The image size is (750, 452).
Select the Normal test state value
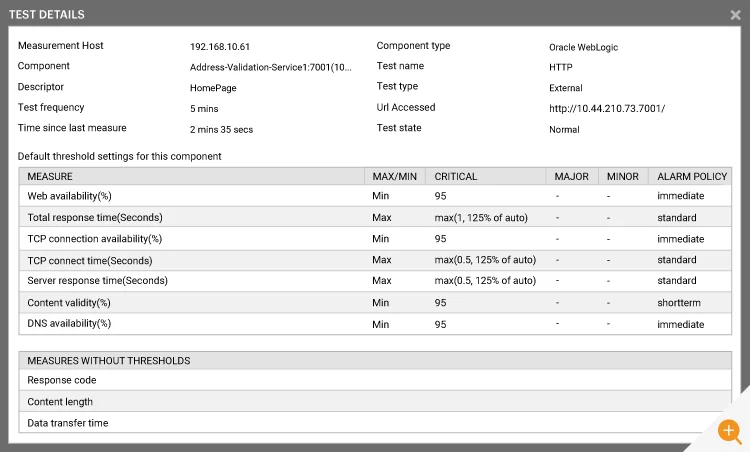(564, 130)
